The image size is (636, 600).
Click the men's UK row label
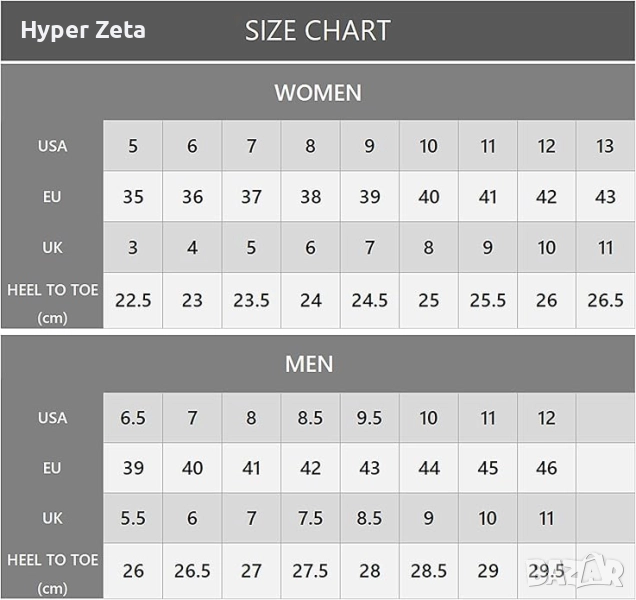coord(52,519)
